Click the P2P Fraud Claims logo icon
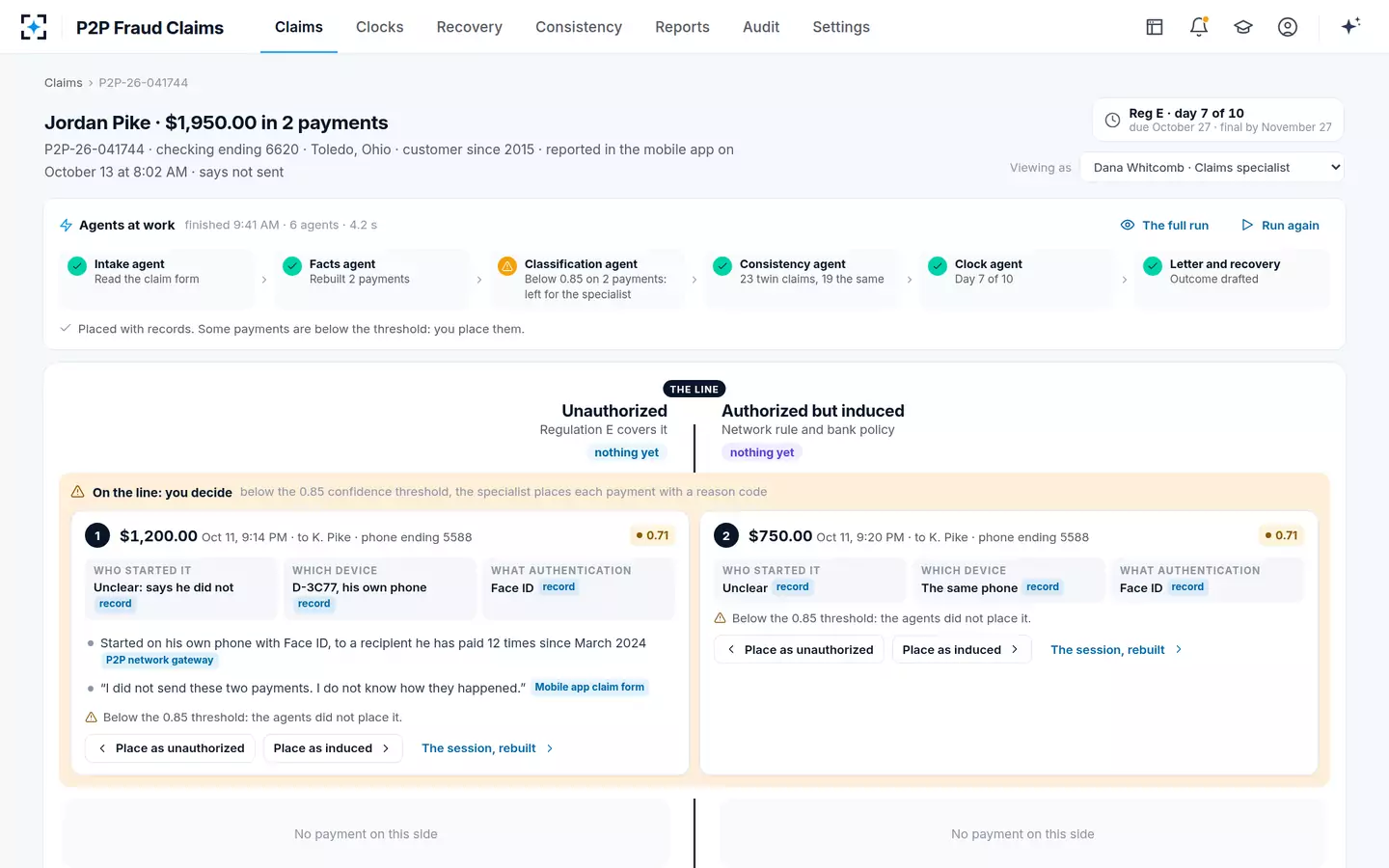1389x868 pixels. click(34, 27)
